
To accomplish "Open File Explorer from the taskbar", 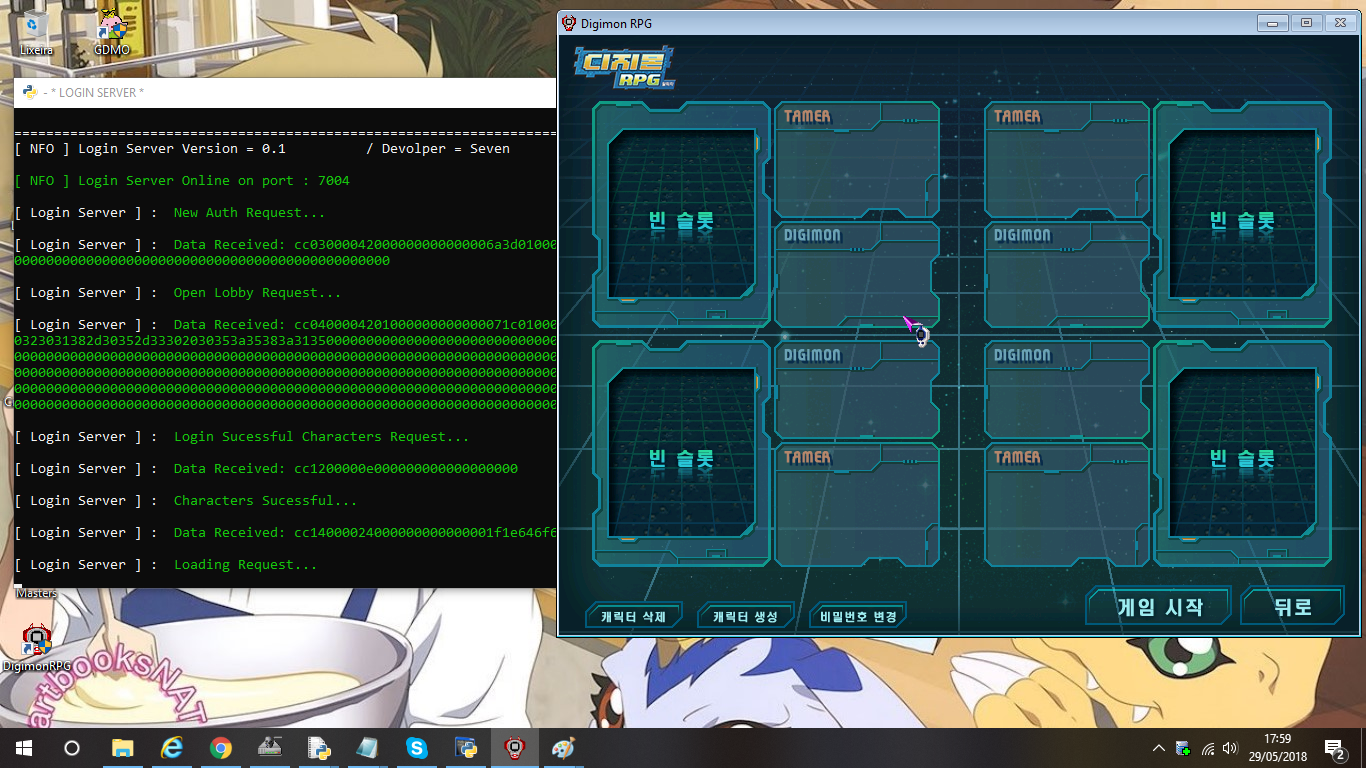I will click(122, 748).
